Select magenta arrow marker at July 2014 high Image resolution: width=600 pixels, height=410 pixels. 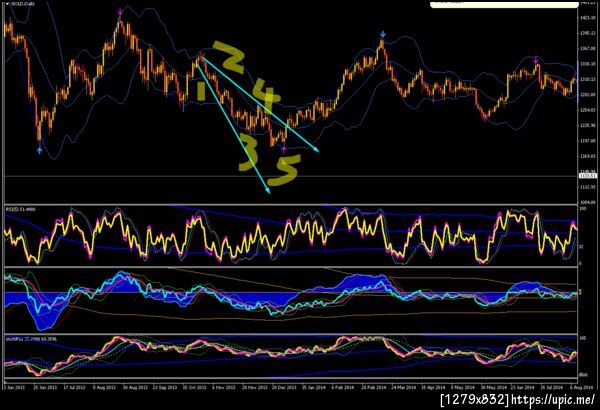[536, 60]
